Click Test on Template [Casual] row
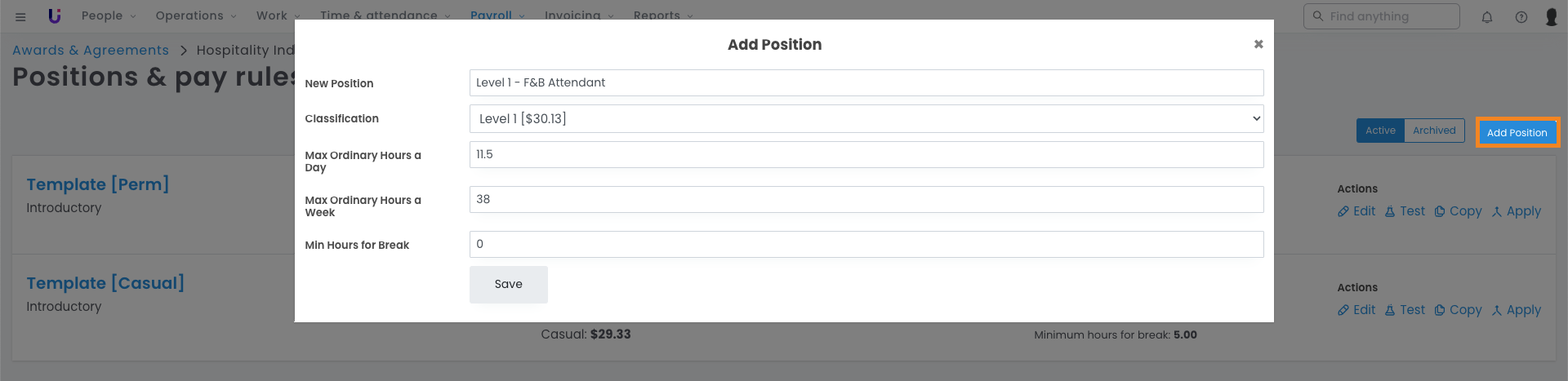This screenshot has height=381, width=1568. pos(1405,310)
